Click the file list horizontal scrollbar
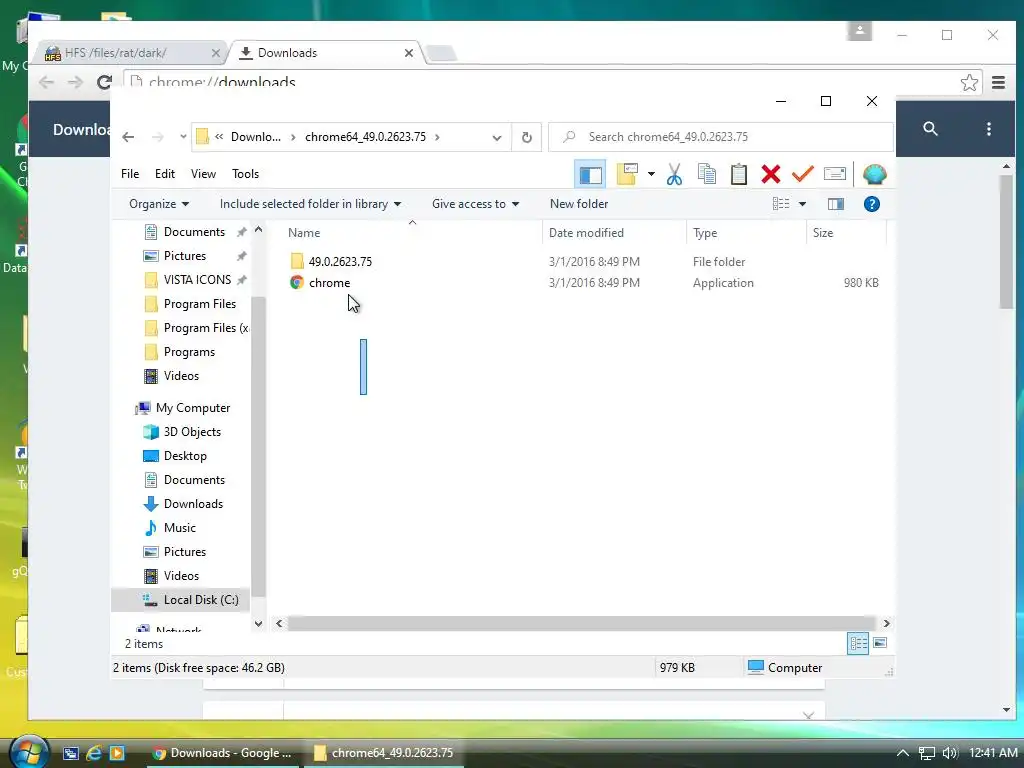The width and height of the screenshot is (1024, 768). pyautogui.click(x=581, y=624)
